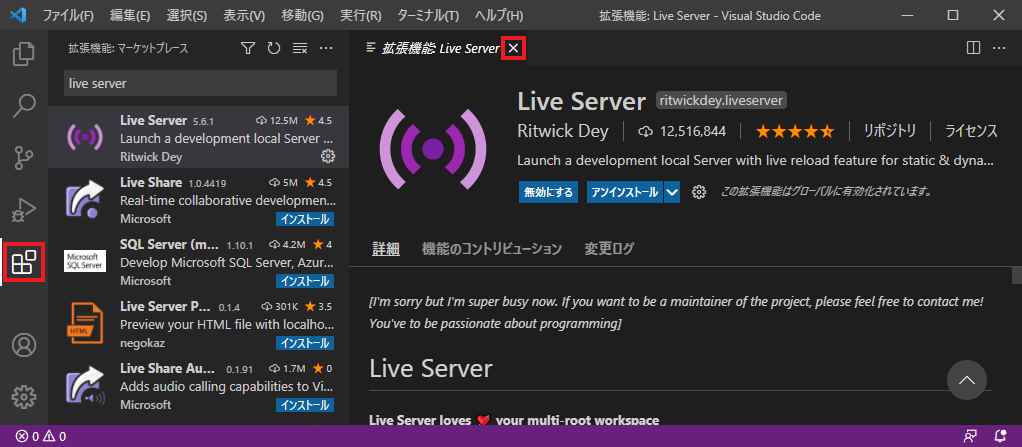Clear extensions search results icon

click(300, 48)
